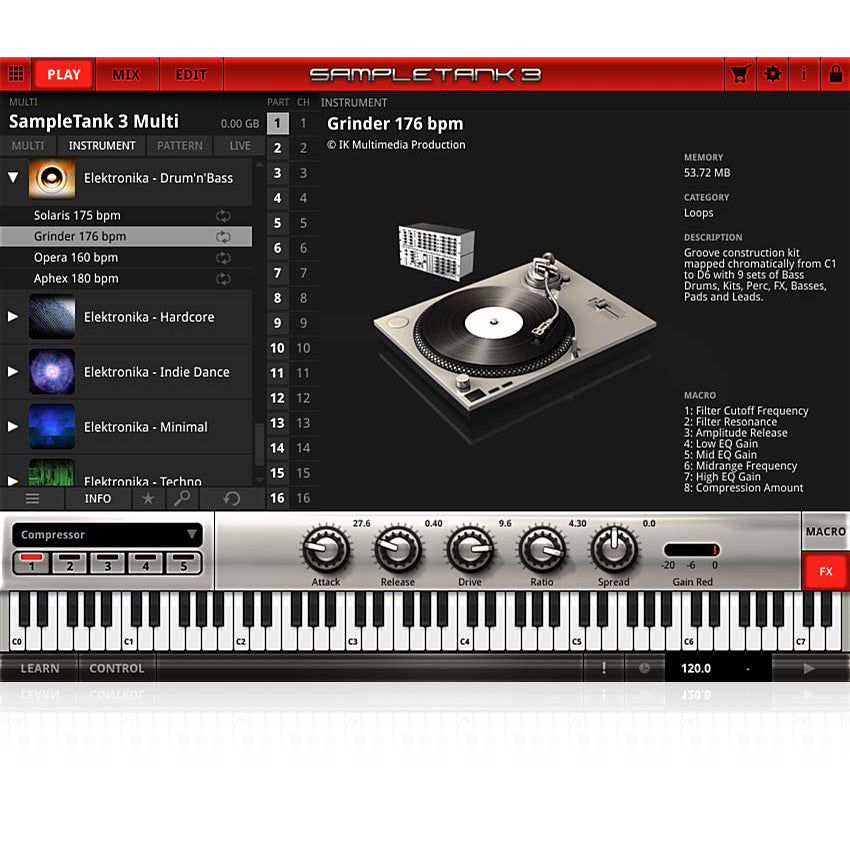This screenshot has height=850, width=850.
Task: Open the settings gear icon
Action: click(773, 73)
